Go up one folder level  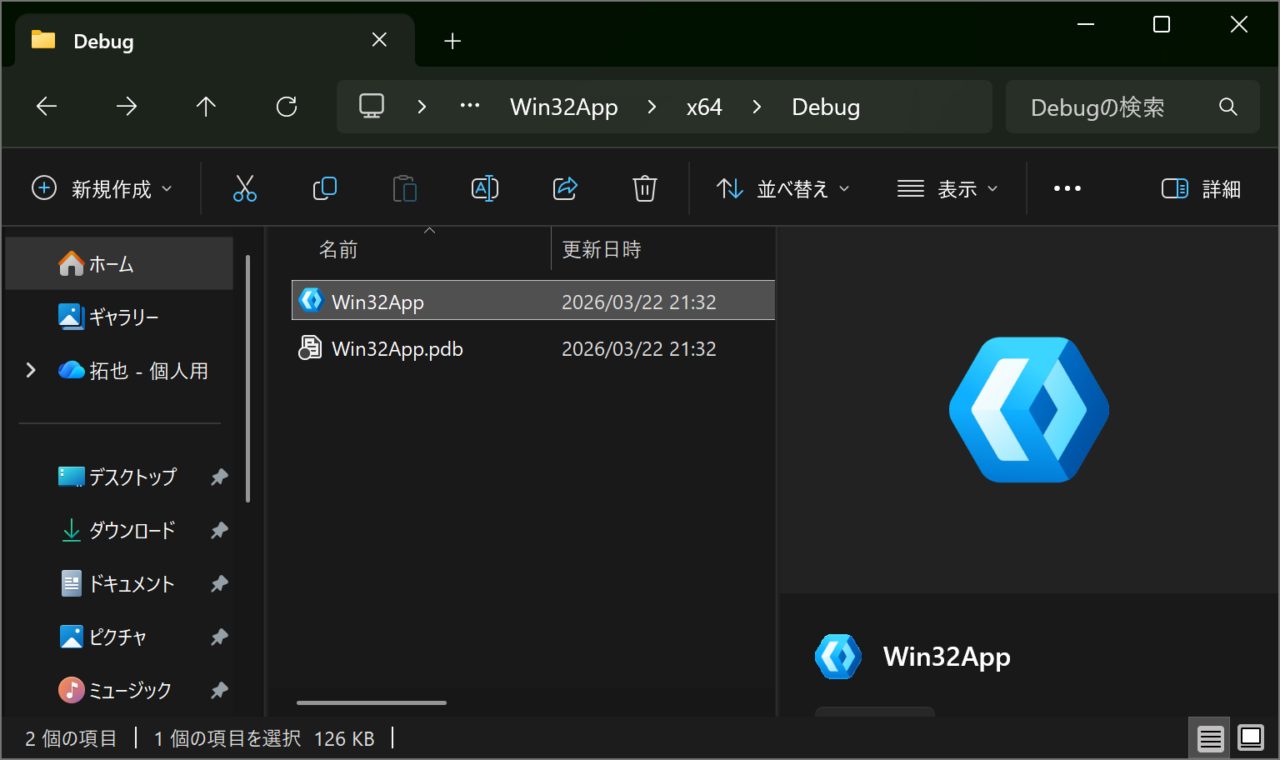(206, 107)
